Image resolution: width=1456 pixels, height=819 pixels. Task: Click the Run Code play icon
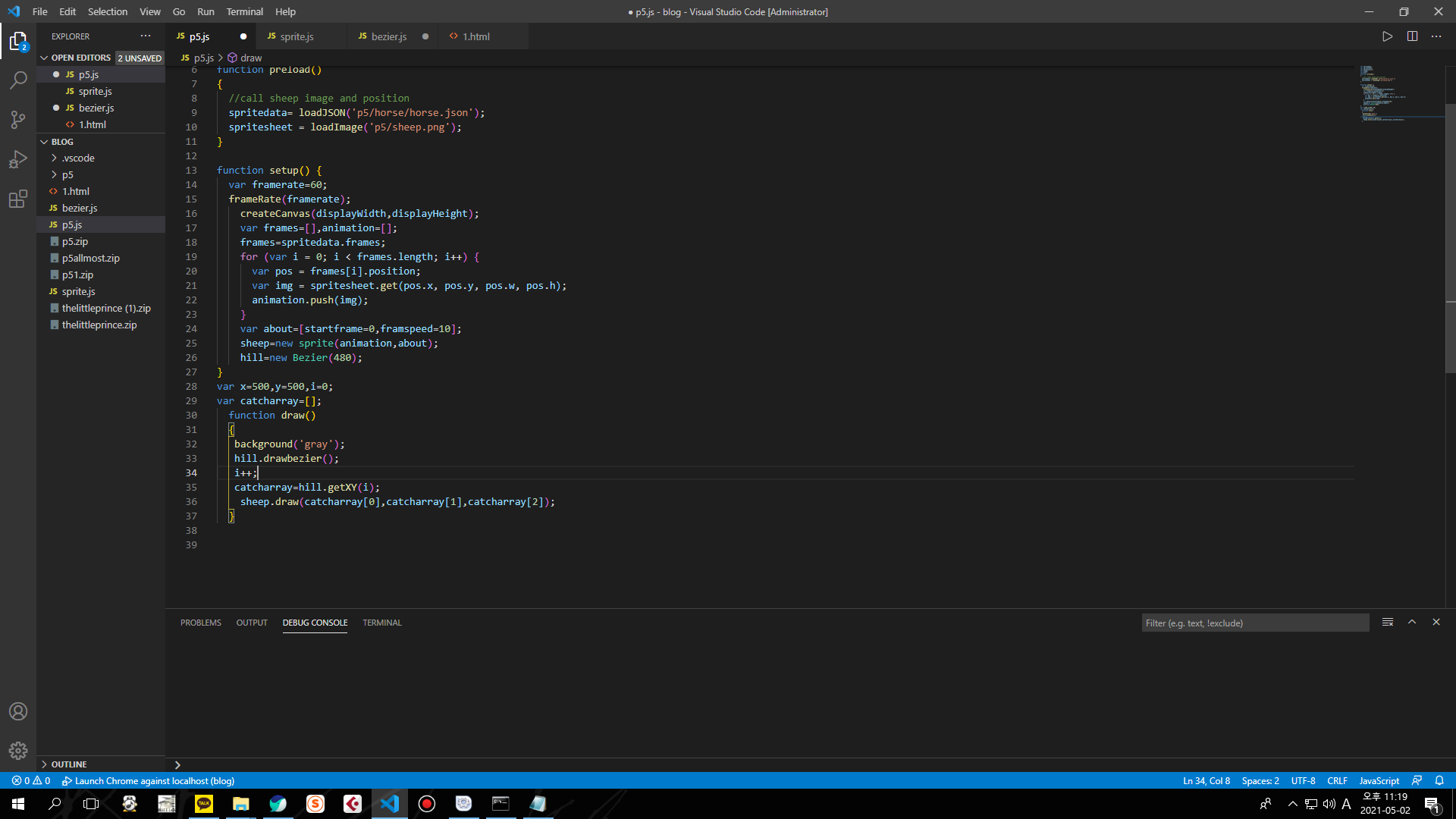coord(1387,36)
